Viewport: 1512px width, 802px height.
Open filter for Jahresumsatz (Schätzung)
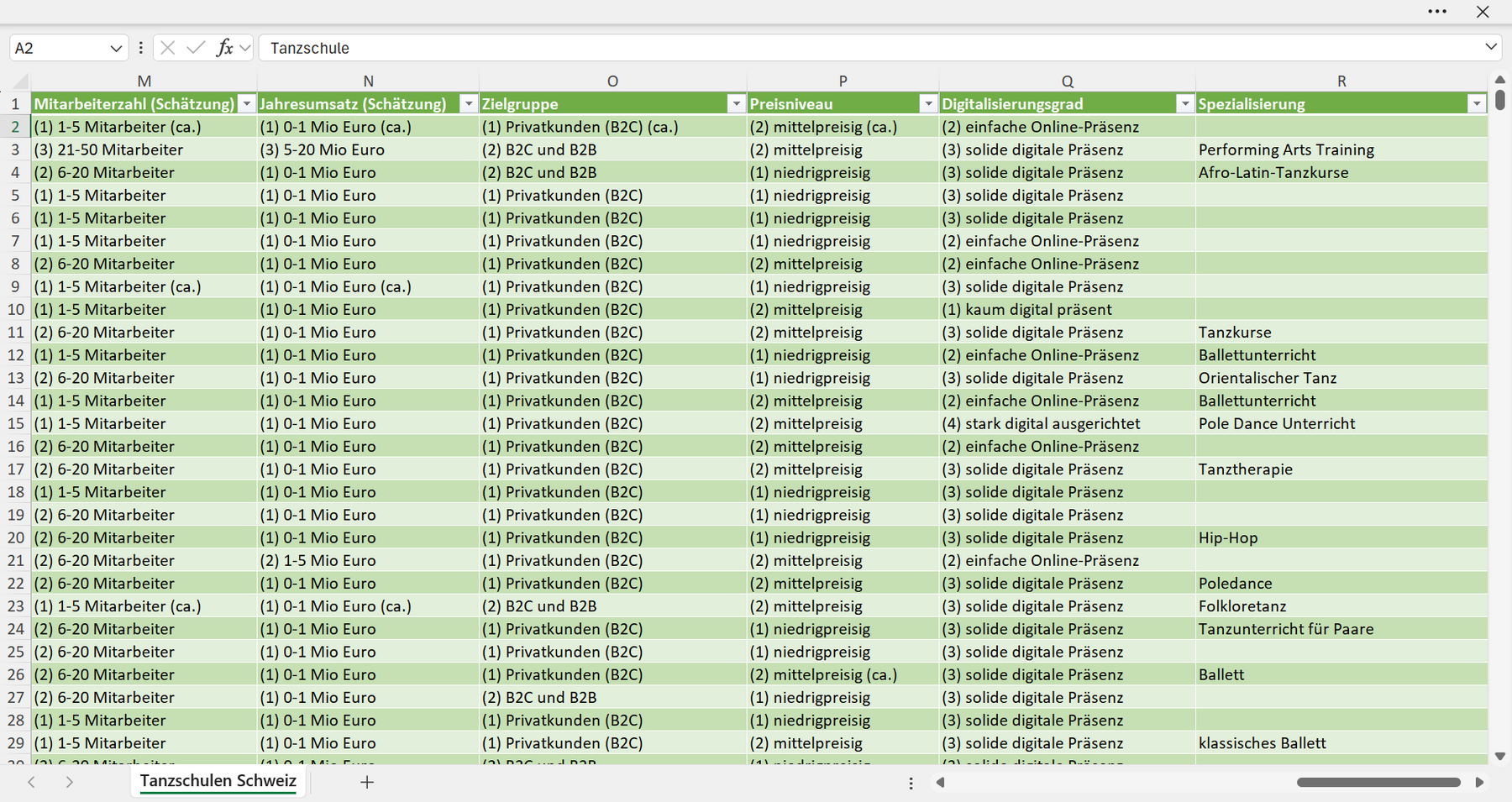point(469,104)
